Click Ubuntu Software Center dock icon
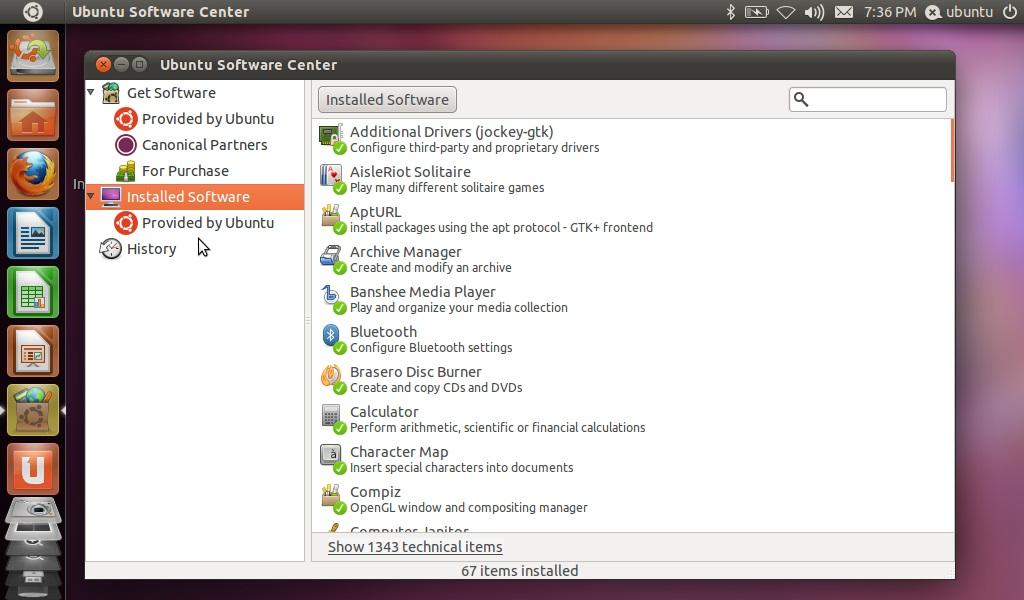The height and width of the screenshot is (600, 1024). point(33,410)
